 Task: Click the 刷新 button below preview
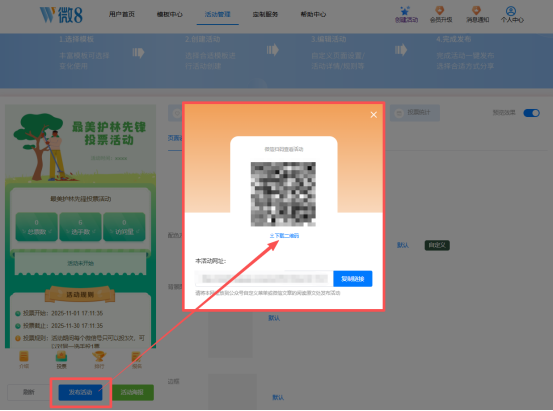pyautogui.click(x=29, y=392)
